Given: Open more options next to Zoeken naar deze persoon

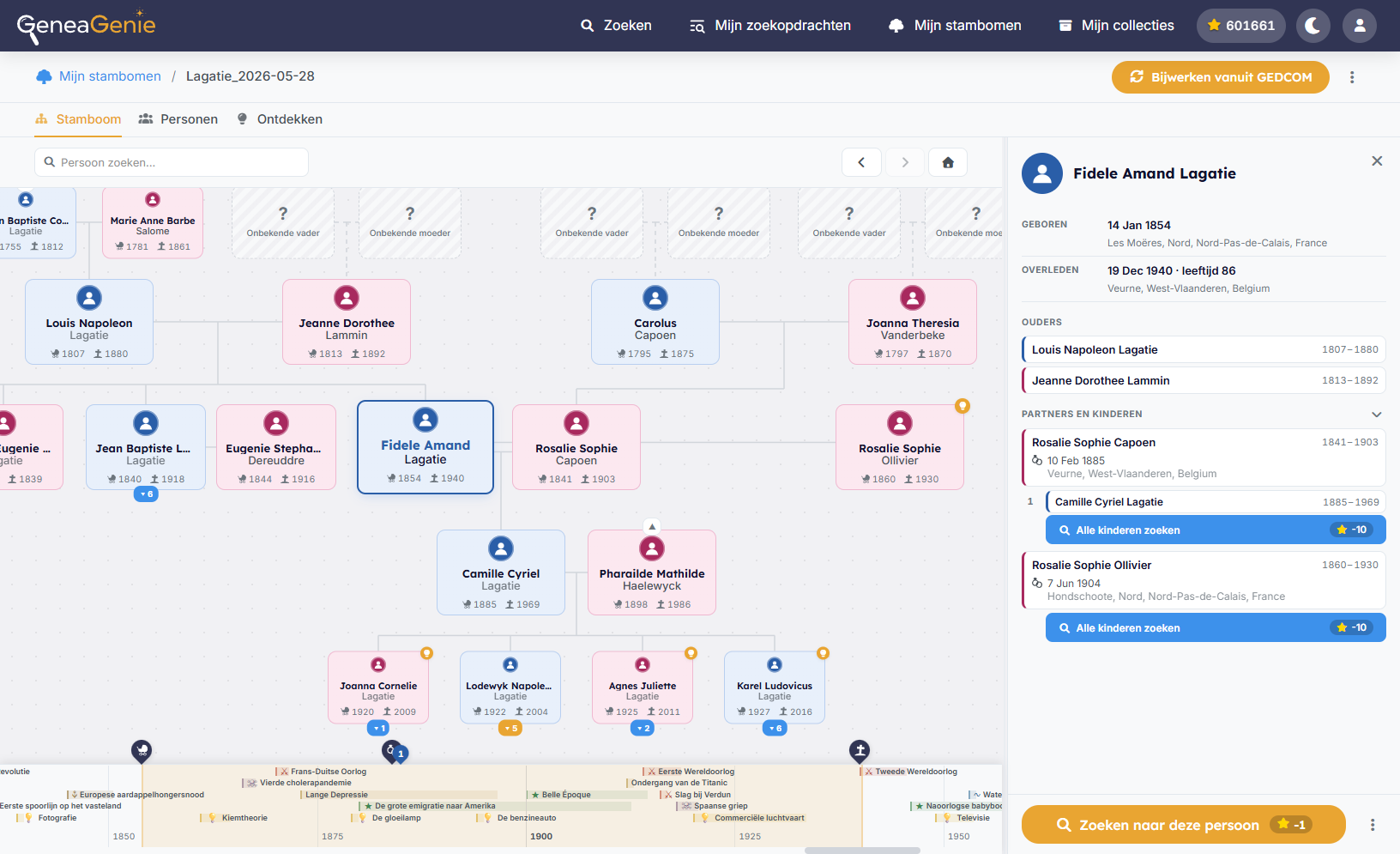Looking at the screenshot, I should click(1373, 825).
